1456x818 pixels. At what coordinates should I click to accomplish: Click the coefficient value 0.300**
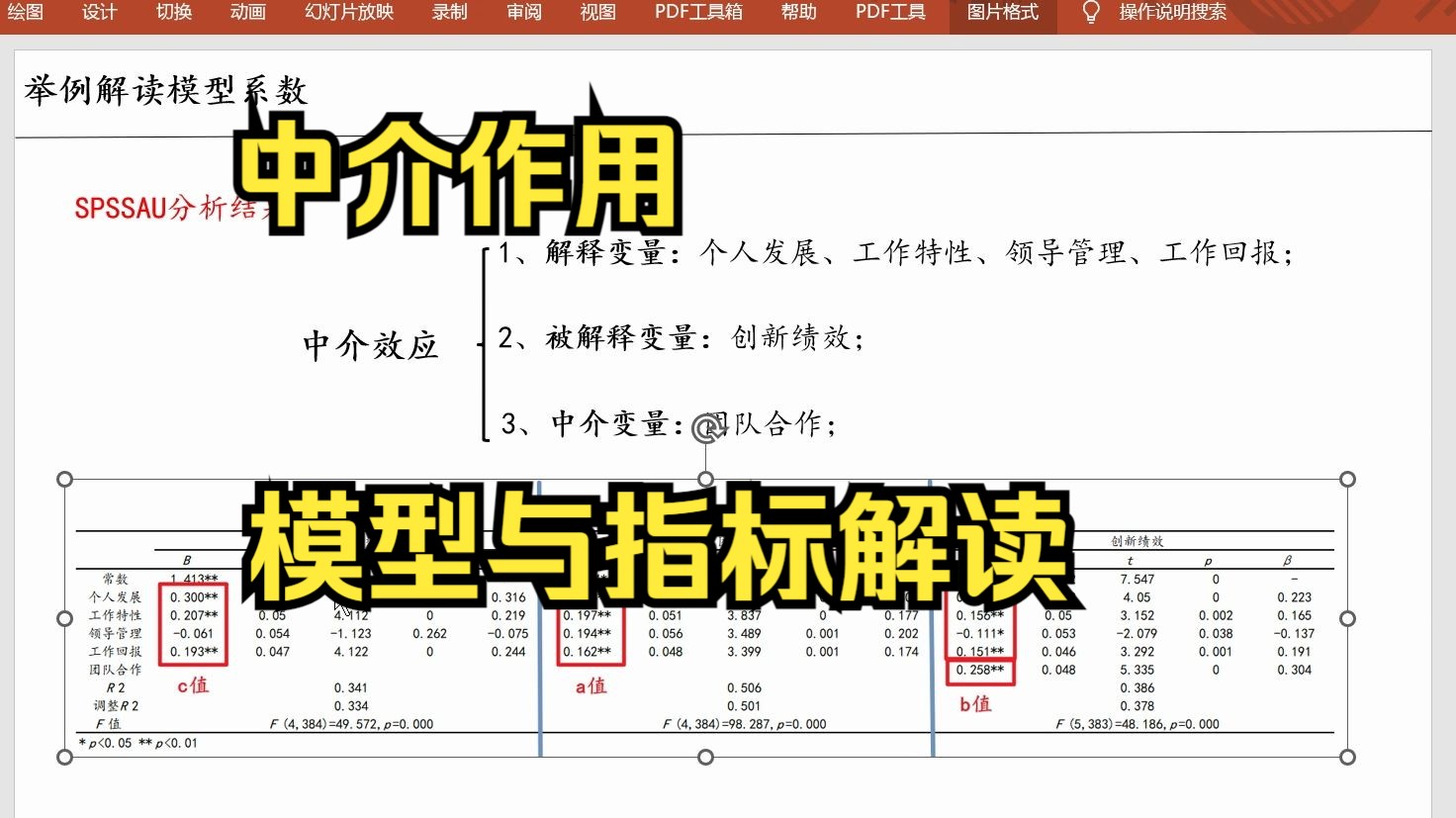194,597
